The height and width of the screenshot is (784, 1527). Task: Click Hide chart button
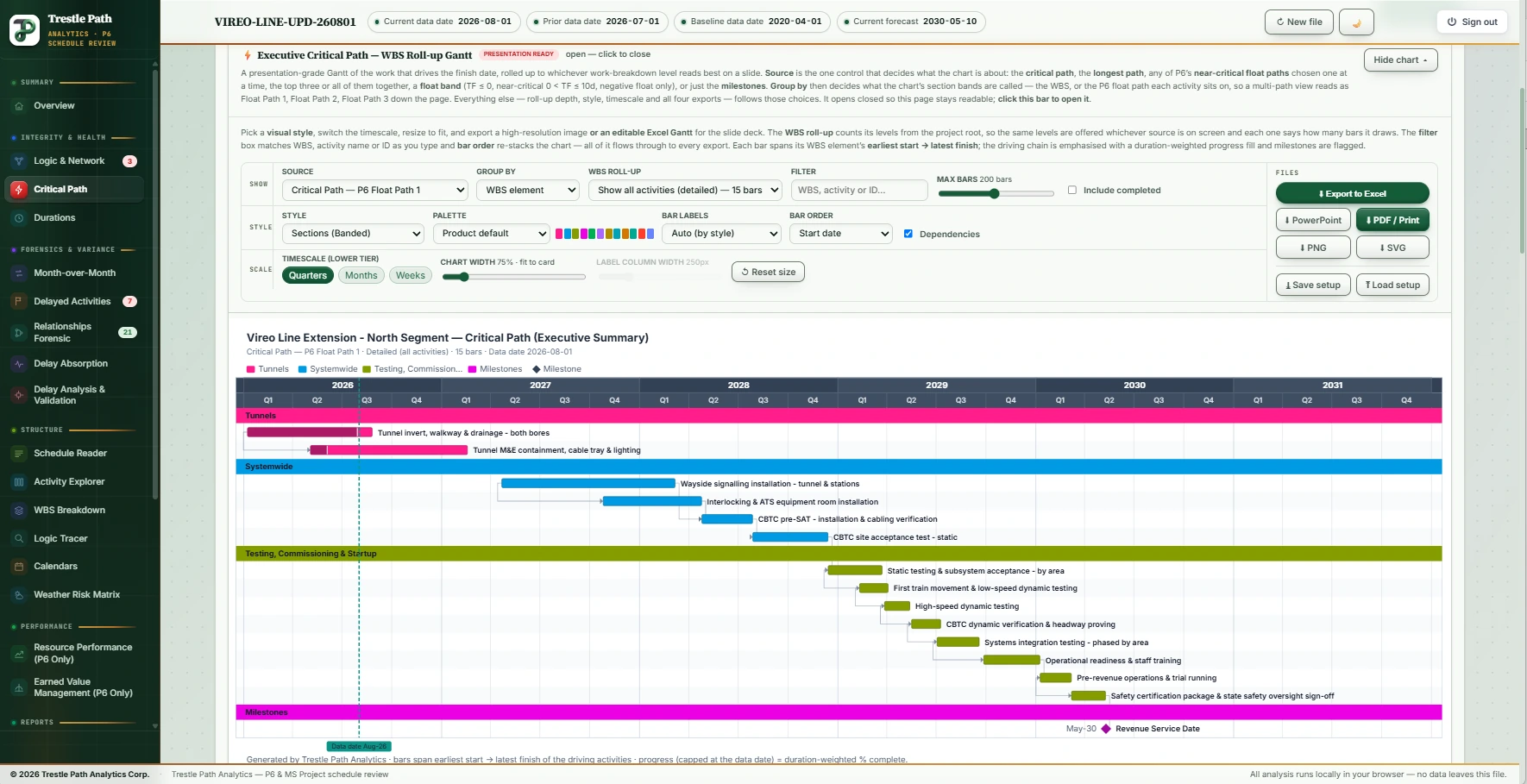point(1400,60)
